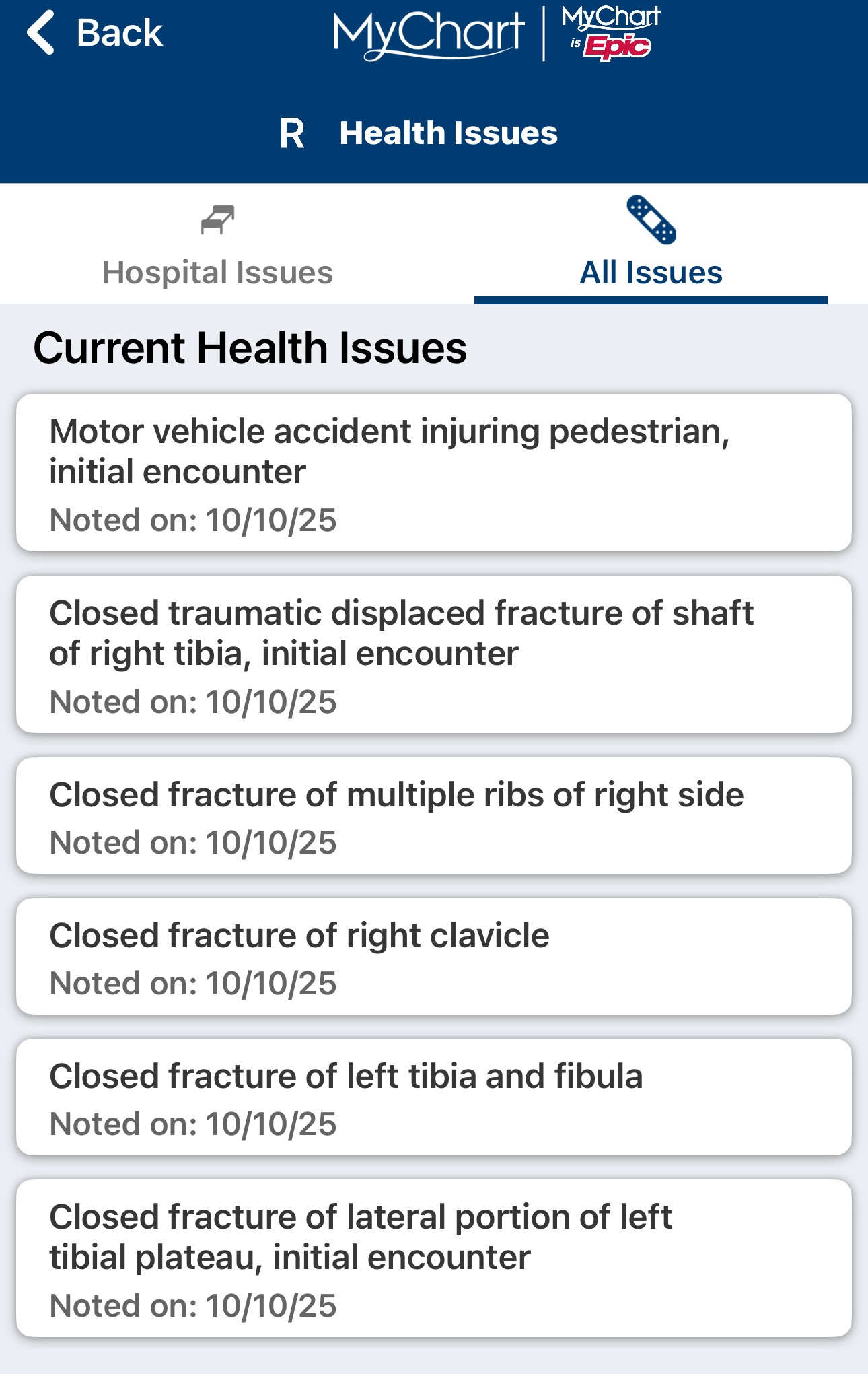The image size is (868, 1374).
Task: Select the All Issues tab label
Action: click(x=651, y=273)
